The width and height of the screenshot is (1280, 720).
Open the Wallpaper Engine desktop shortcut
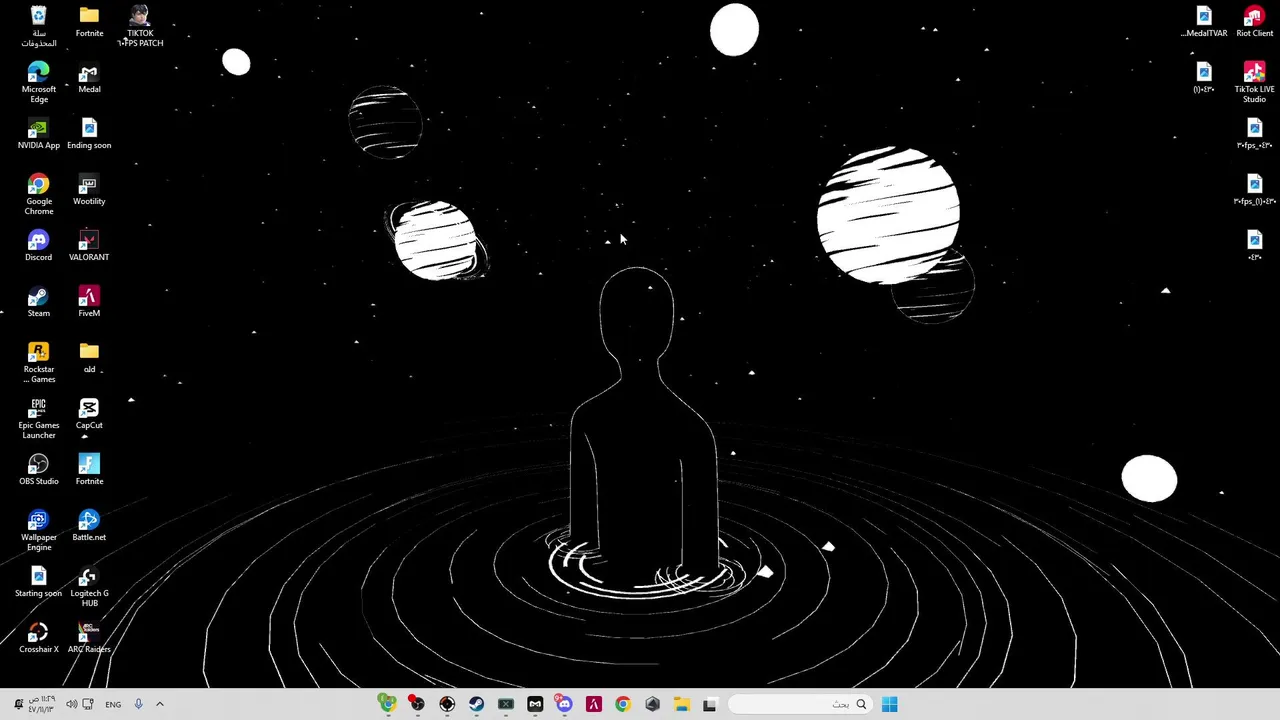click(38, 530)
